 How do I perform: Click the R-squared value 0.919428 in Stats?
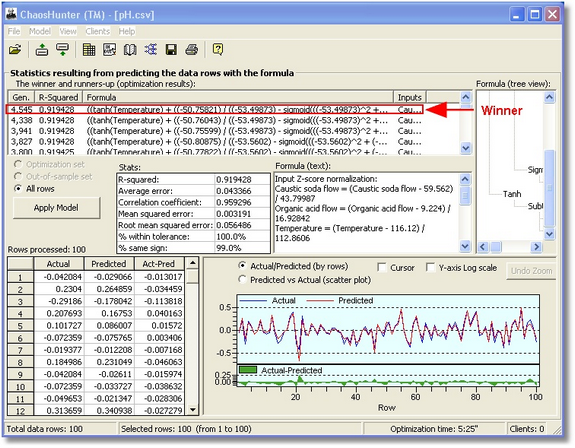[x=242, y=180]
